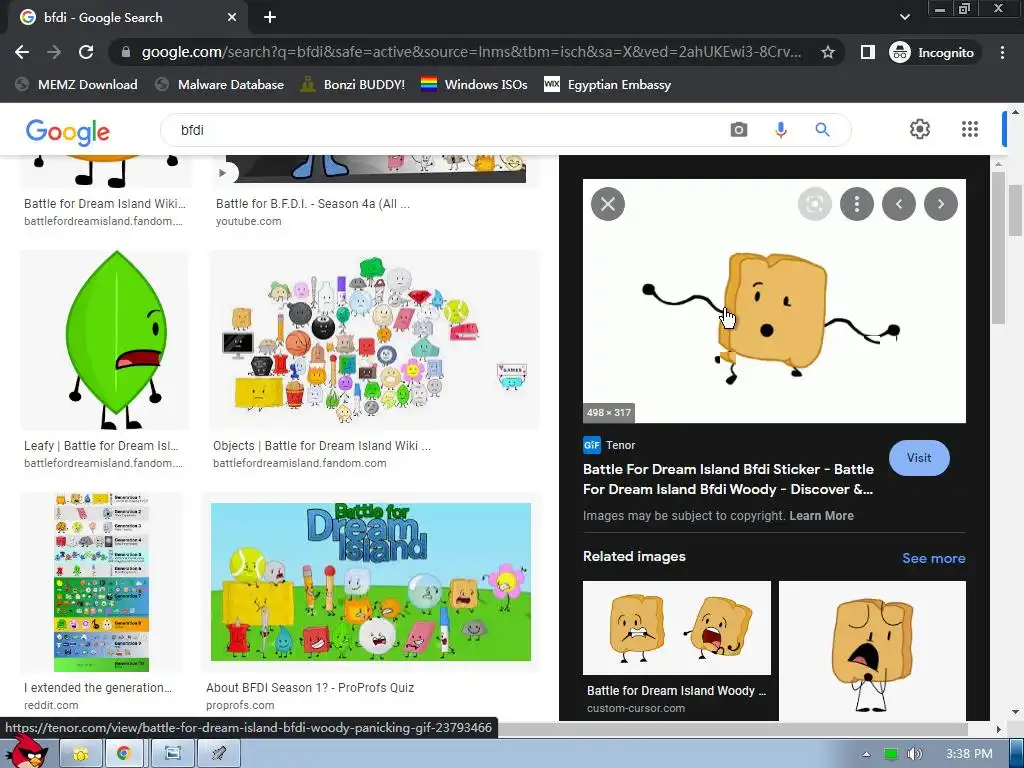Open the MEMZ Download bookmark

pyautogui.click(x=76, y=84)
